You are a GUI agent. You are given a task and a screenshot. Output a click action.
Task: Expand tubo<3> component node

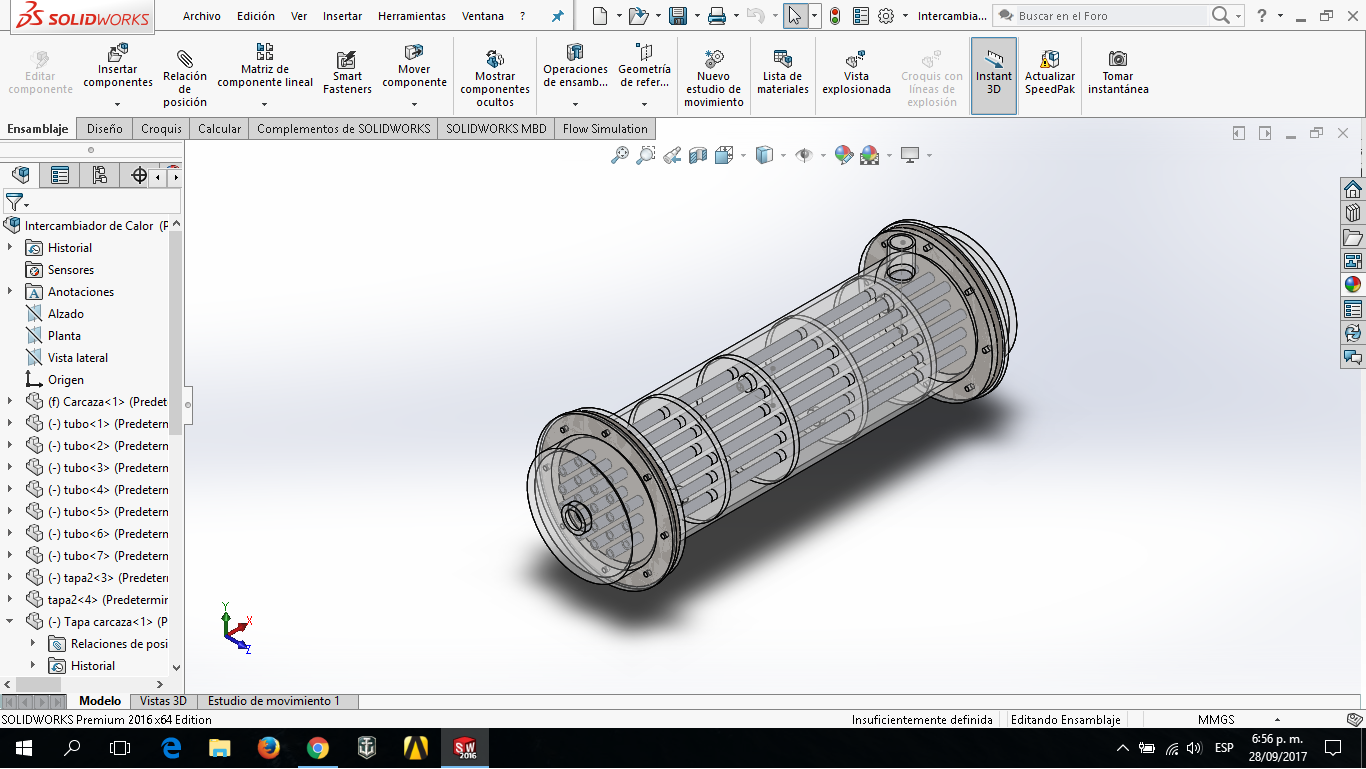tap(11, 468)
